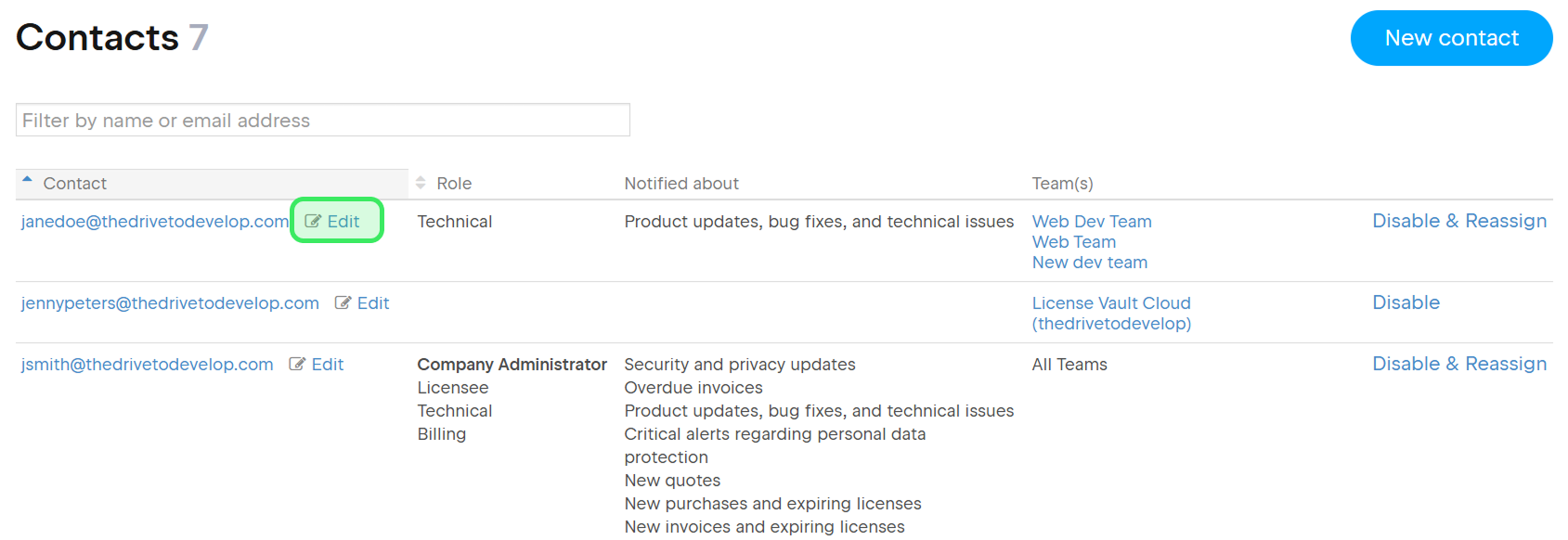Disable and reassign the jsmith contact
Image resolution: width=1568 pixels, height=540 pixels.
tap(1459, 364)
